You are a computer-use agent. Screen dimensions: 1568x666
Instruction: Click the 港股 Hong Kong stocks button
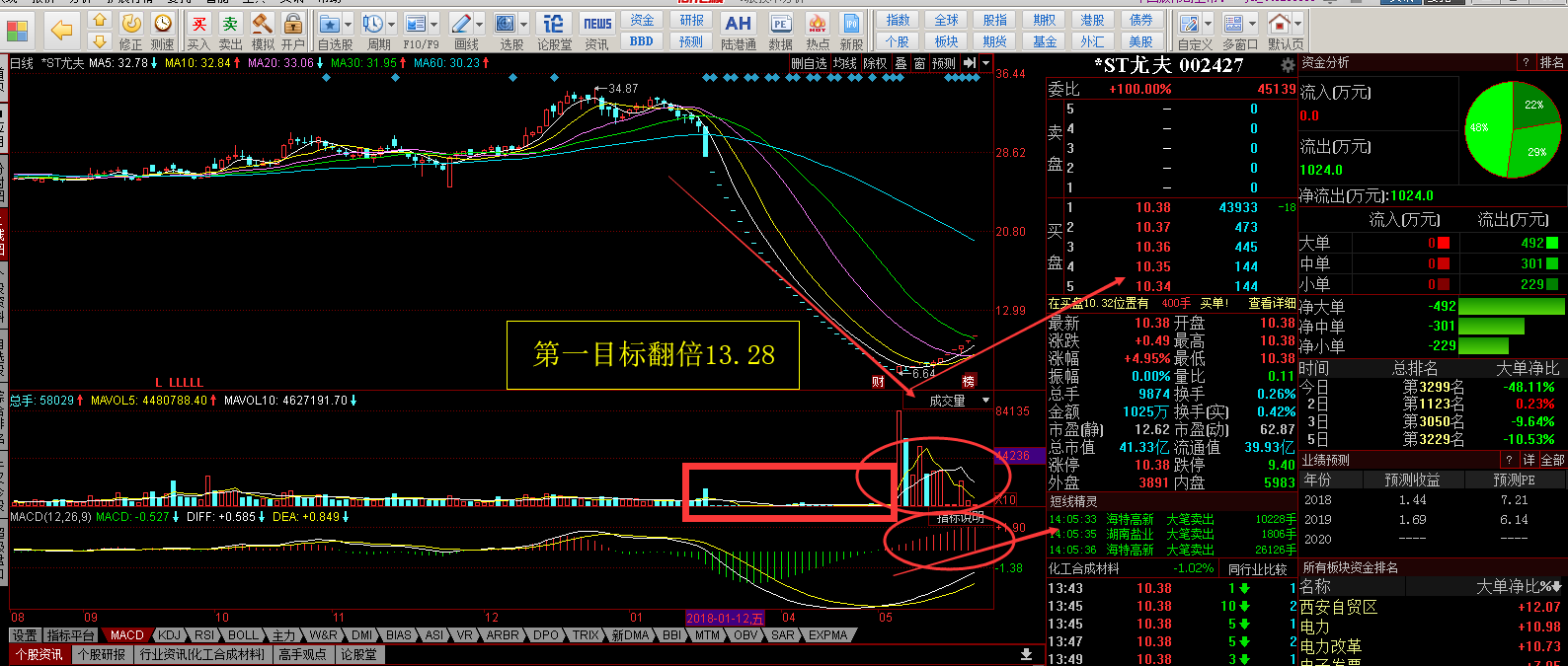tap(1092, 20)
